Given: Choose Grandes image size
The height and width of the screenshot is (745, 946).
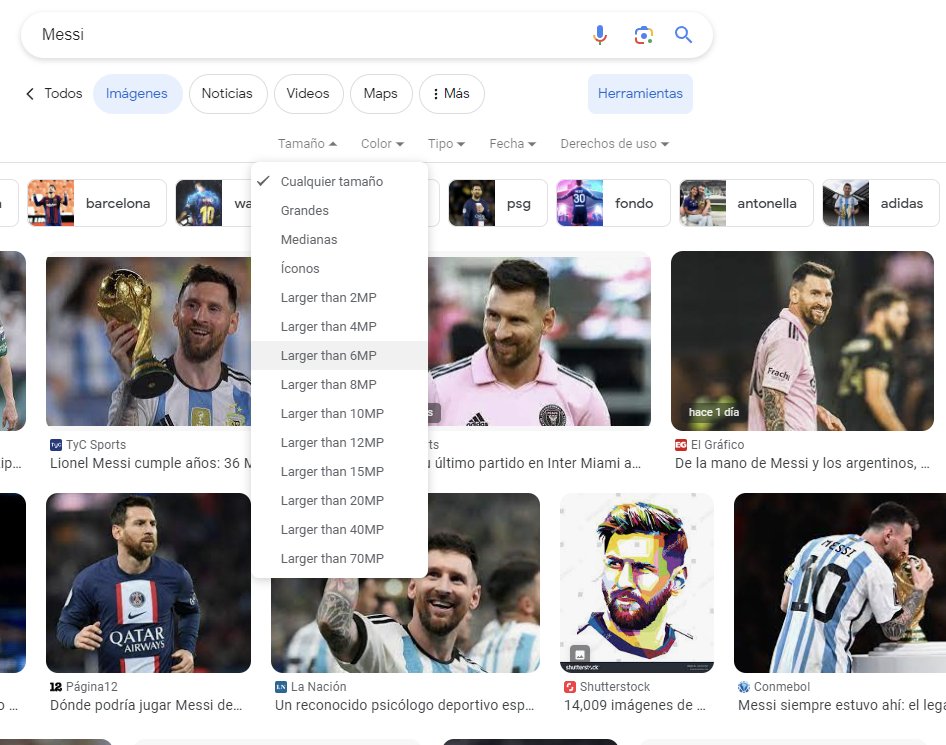Looking at the screenshot, I should 340,211.
